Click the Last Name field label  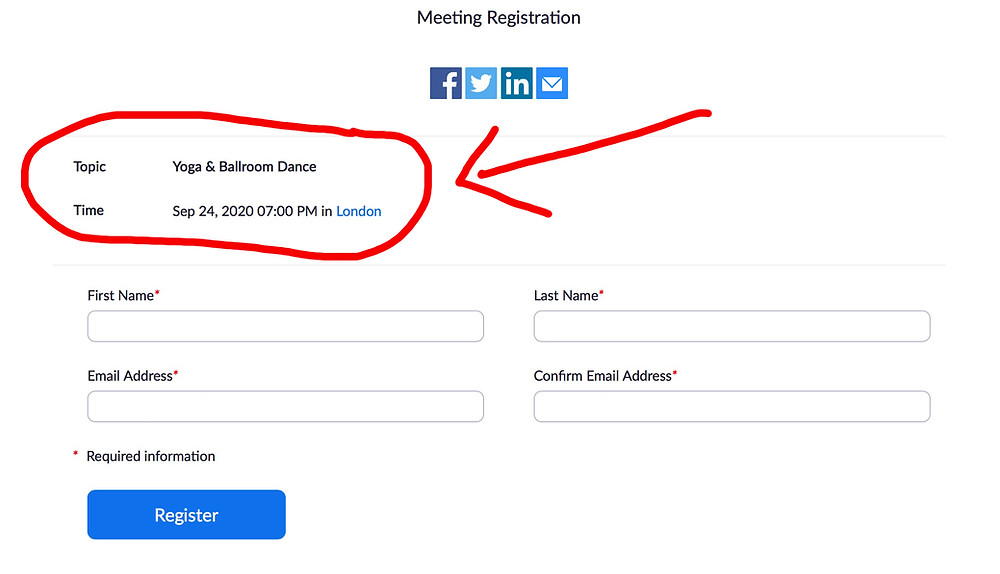pyautogui.click(x=568, y=295)
